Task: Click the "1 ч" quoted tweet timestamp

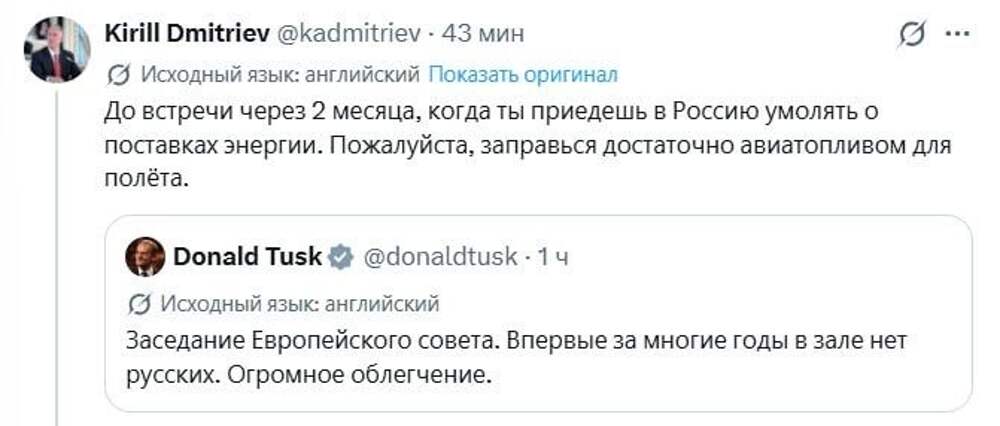Action: [x=554, y=257]
